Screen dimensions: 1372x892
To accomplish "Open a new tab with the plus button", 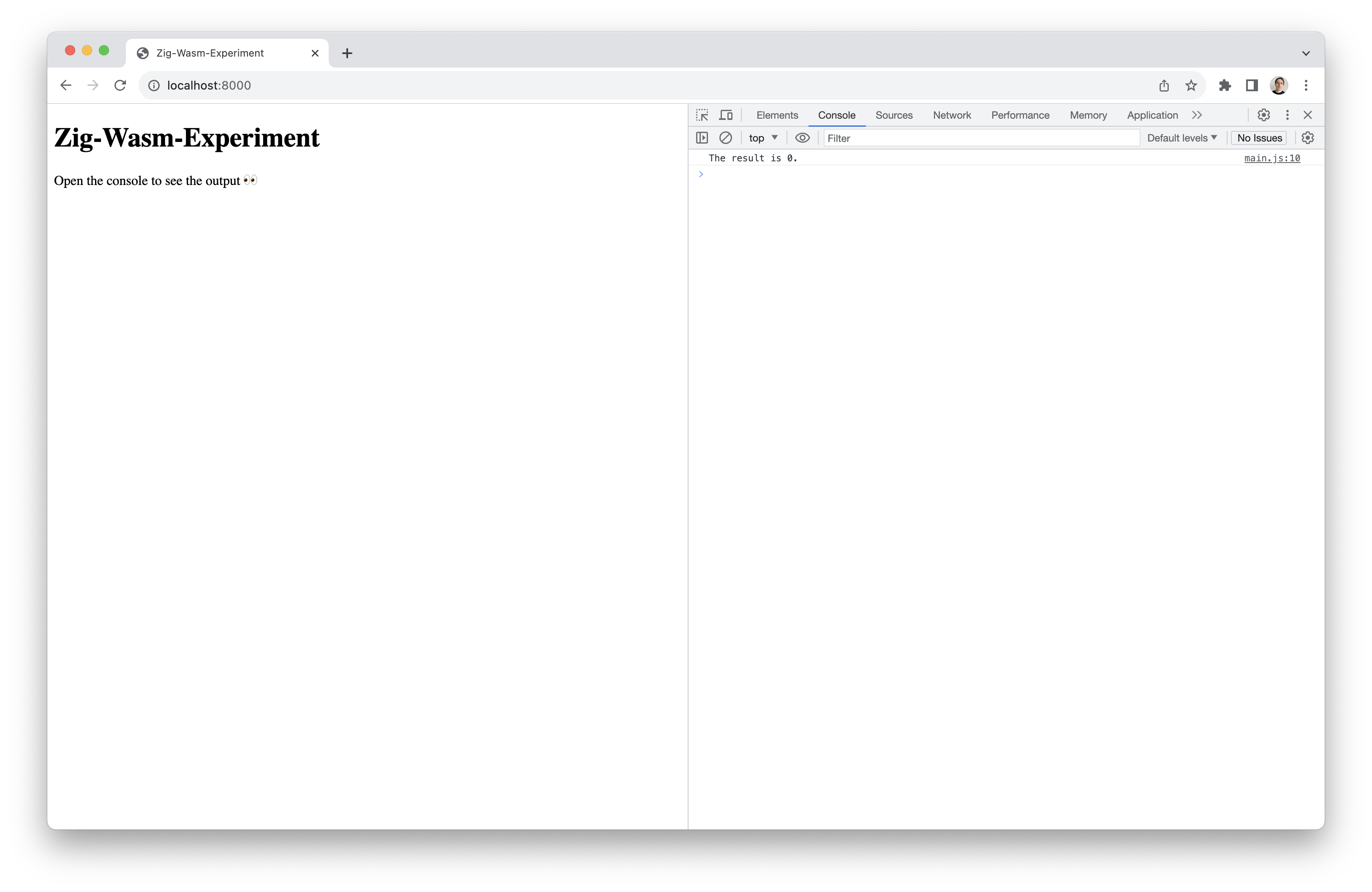I will (x=347, y=53).
